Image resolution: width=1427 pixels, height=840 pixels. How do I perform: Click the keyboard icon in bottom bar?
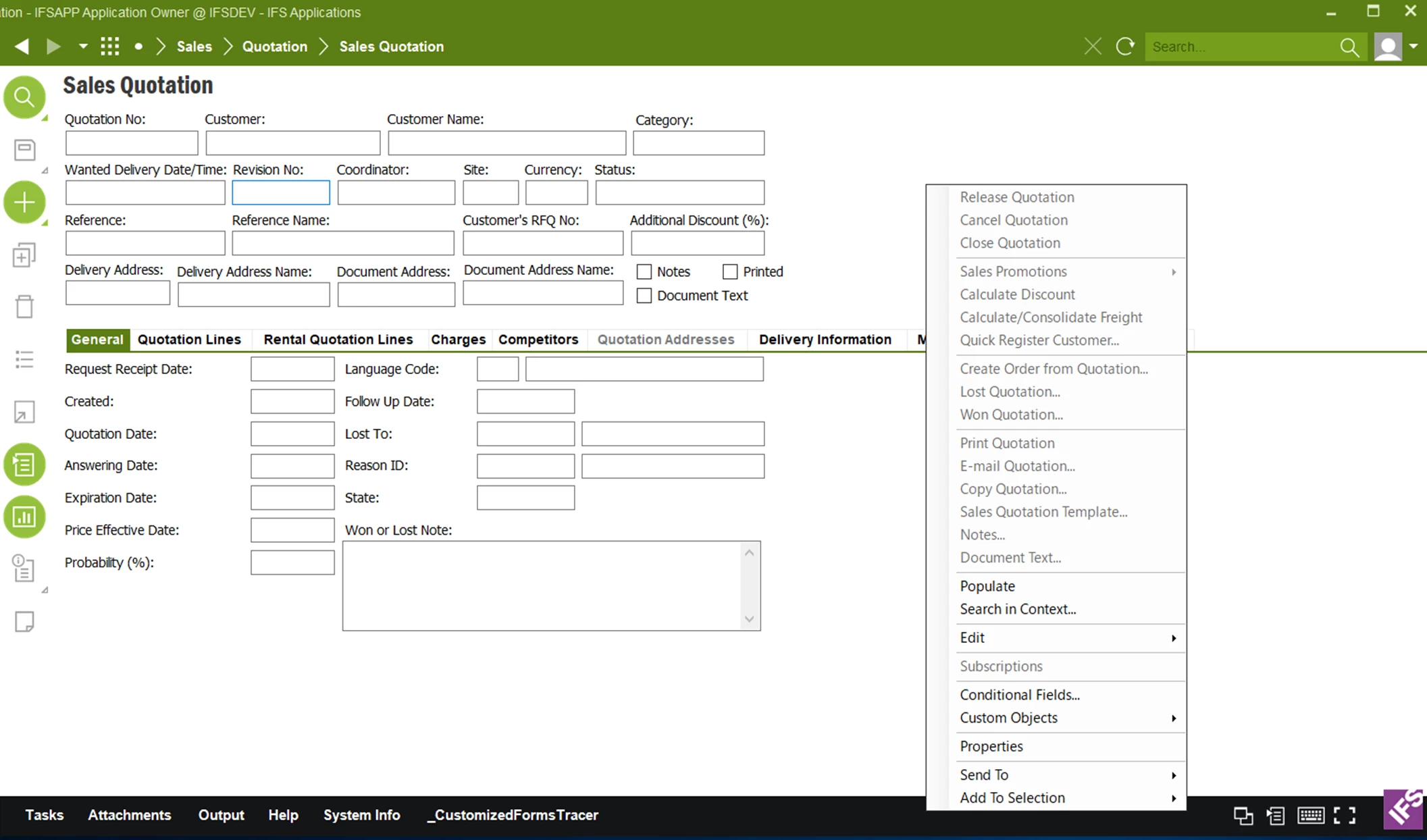[1311, 816]
